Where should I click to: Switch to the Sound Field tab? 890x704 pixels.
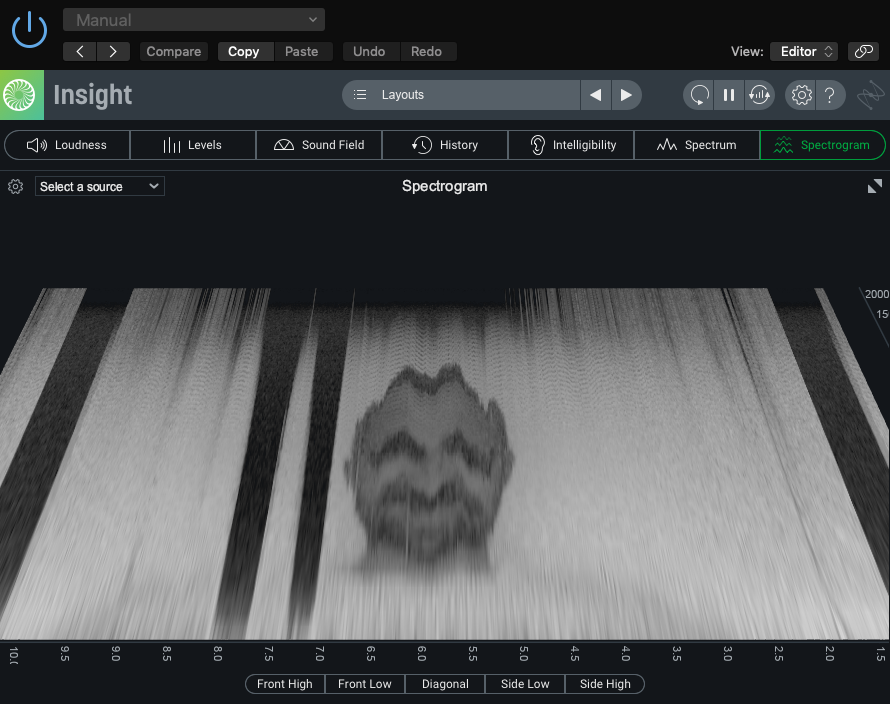tap(319, 145)
